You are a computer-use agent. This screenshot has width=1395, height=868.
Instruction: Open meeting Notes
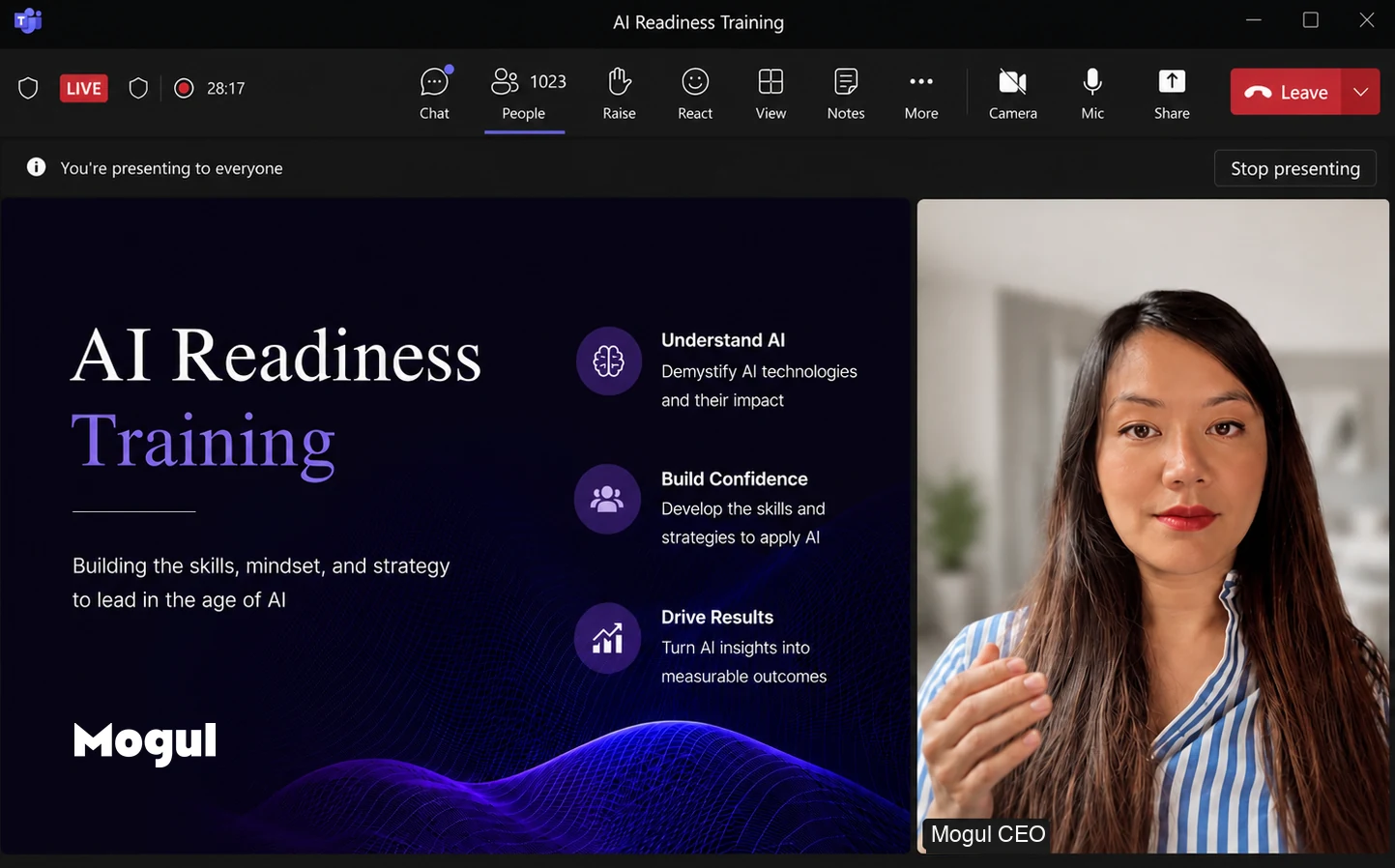846,93
